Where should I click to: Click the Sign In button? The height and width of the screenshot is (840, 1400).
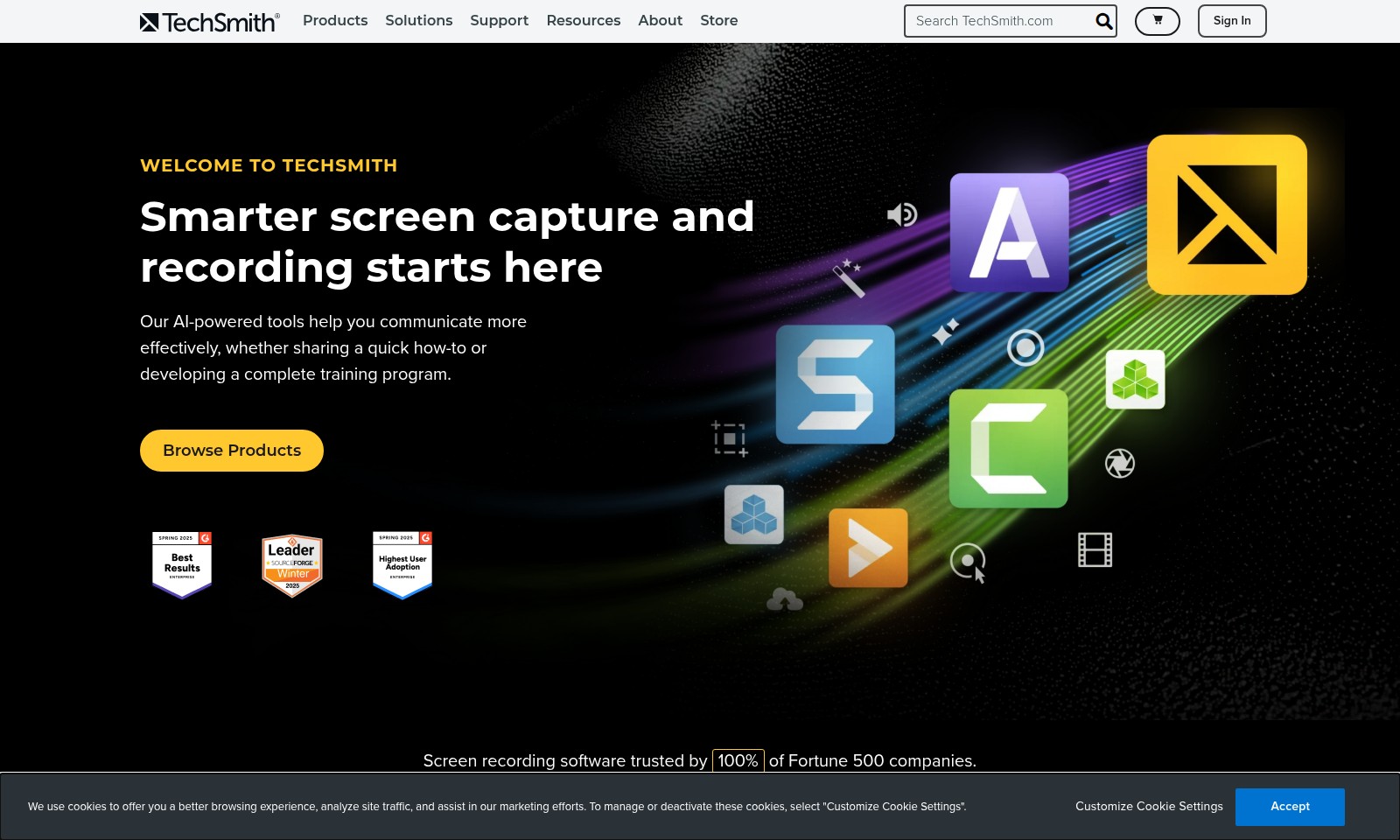coord(1232,21)
